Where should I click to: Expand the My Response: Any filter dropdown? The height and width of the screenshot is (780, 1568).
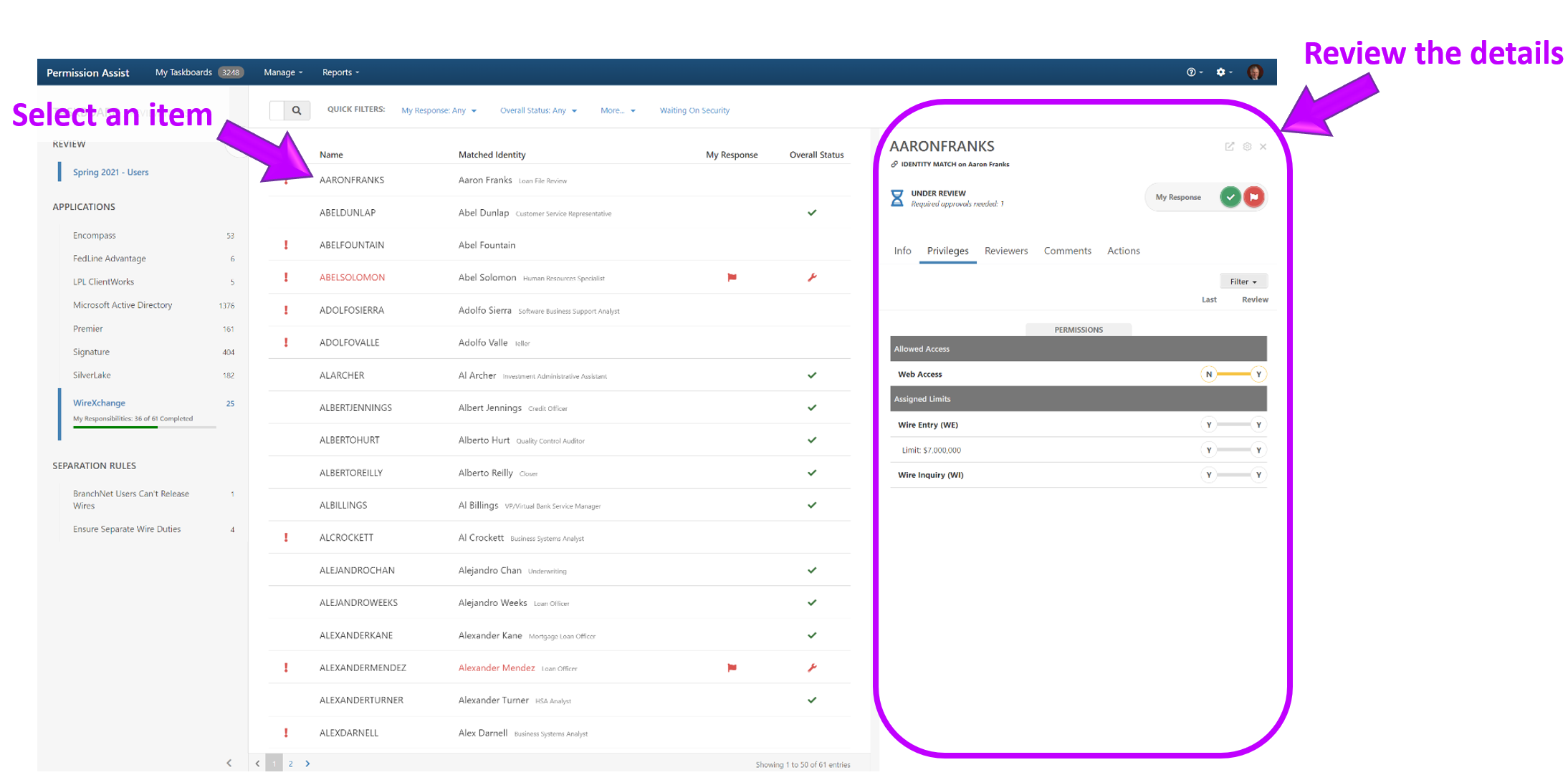point(439,110)
